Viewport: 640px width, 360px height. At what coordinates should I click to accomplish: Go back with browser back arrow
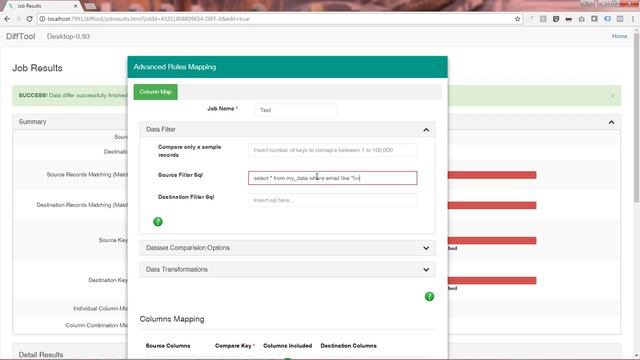pyautogui.click(x=7, y=19)
